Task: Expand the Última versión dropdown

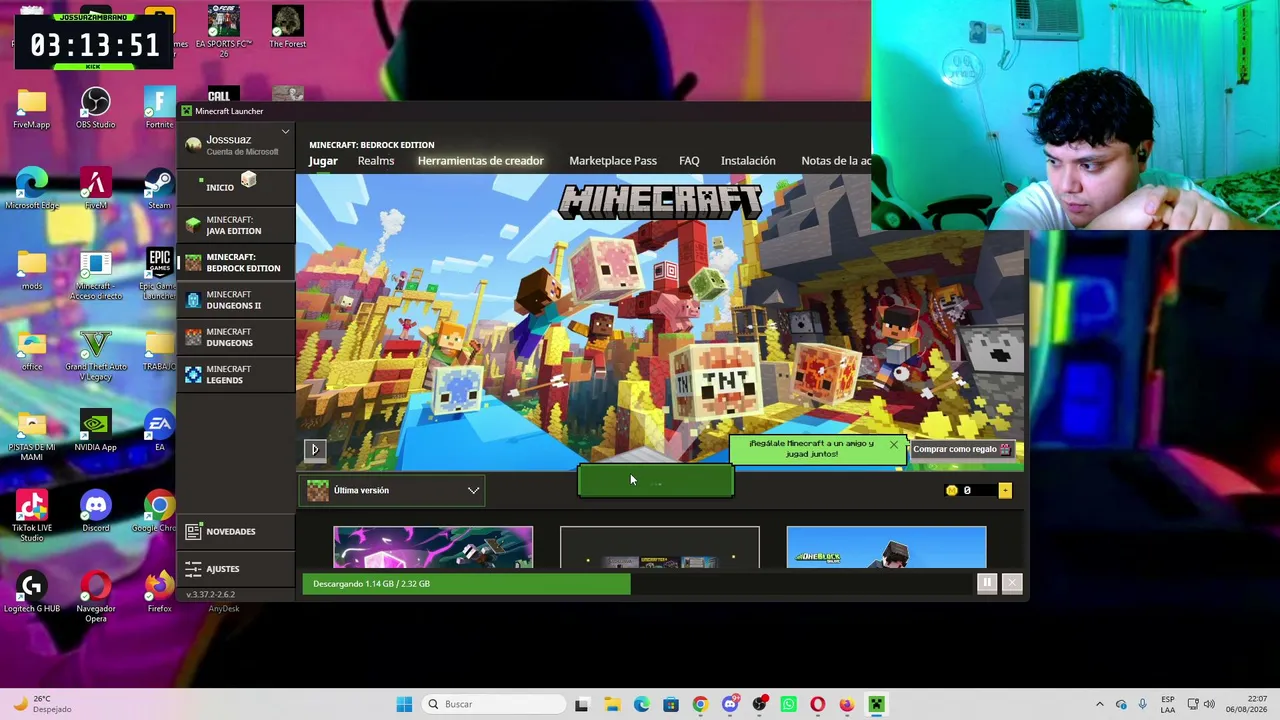Action: point(394,490)
